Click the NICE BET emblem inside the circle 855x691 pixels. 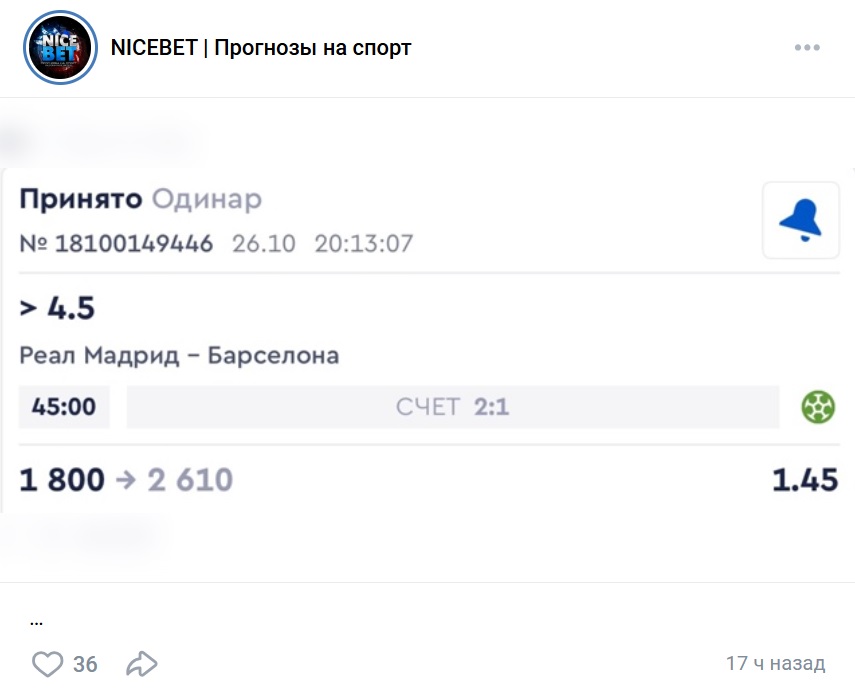pyautogui.click(x=60, y=47)
